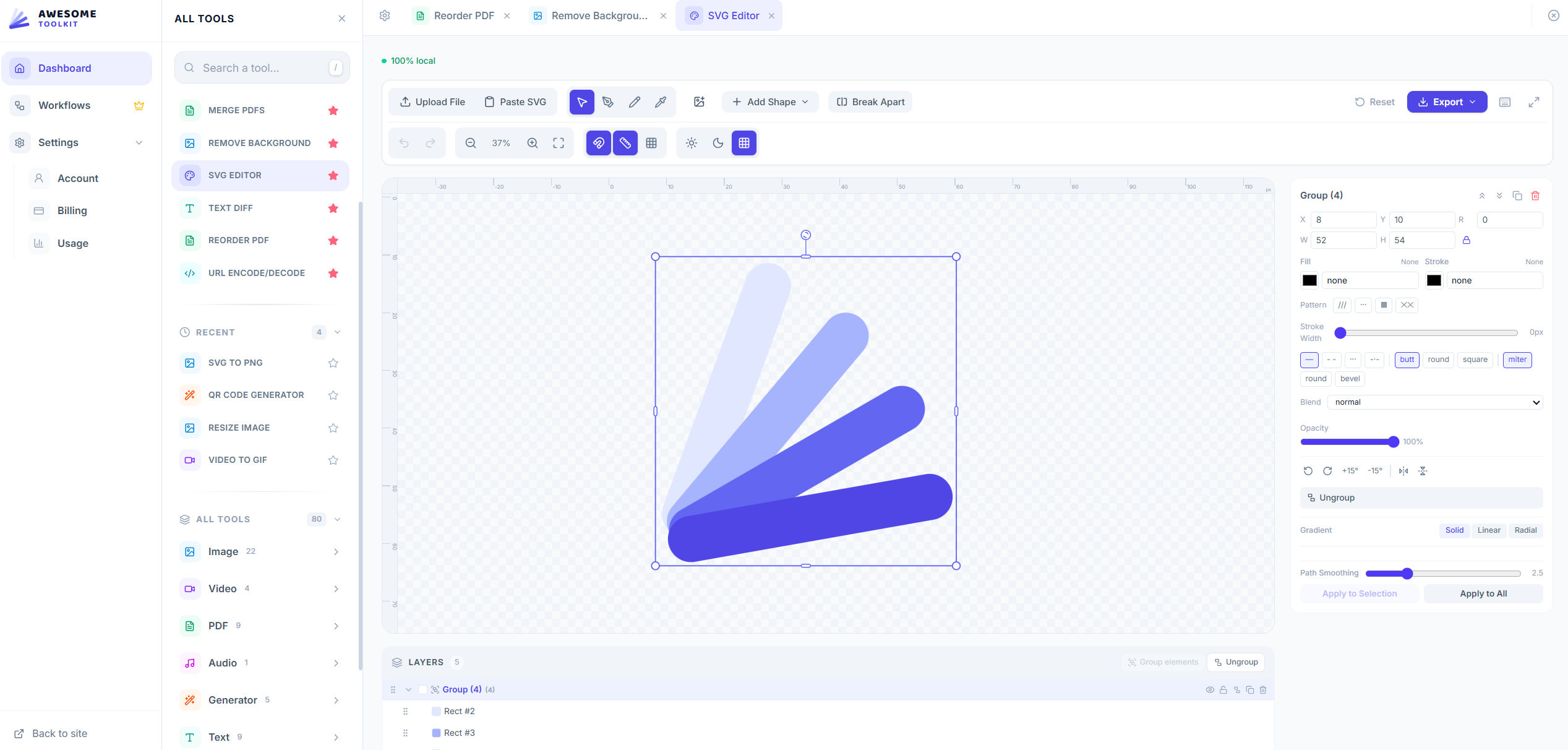Click the Ungroup button in the properties panel
Viewport: 1568px width, 750px height.
[x=1421, y=497]
